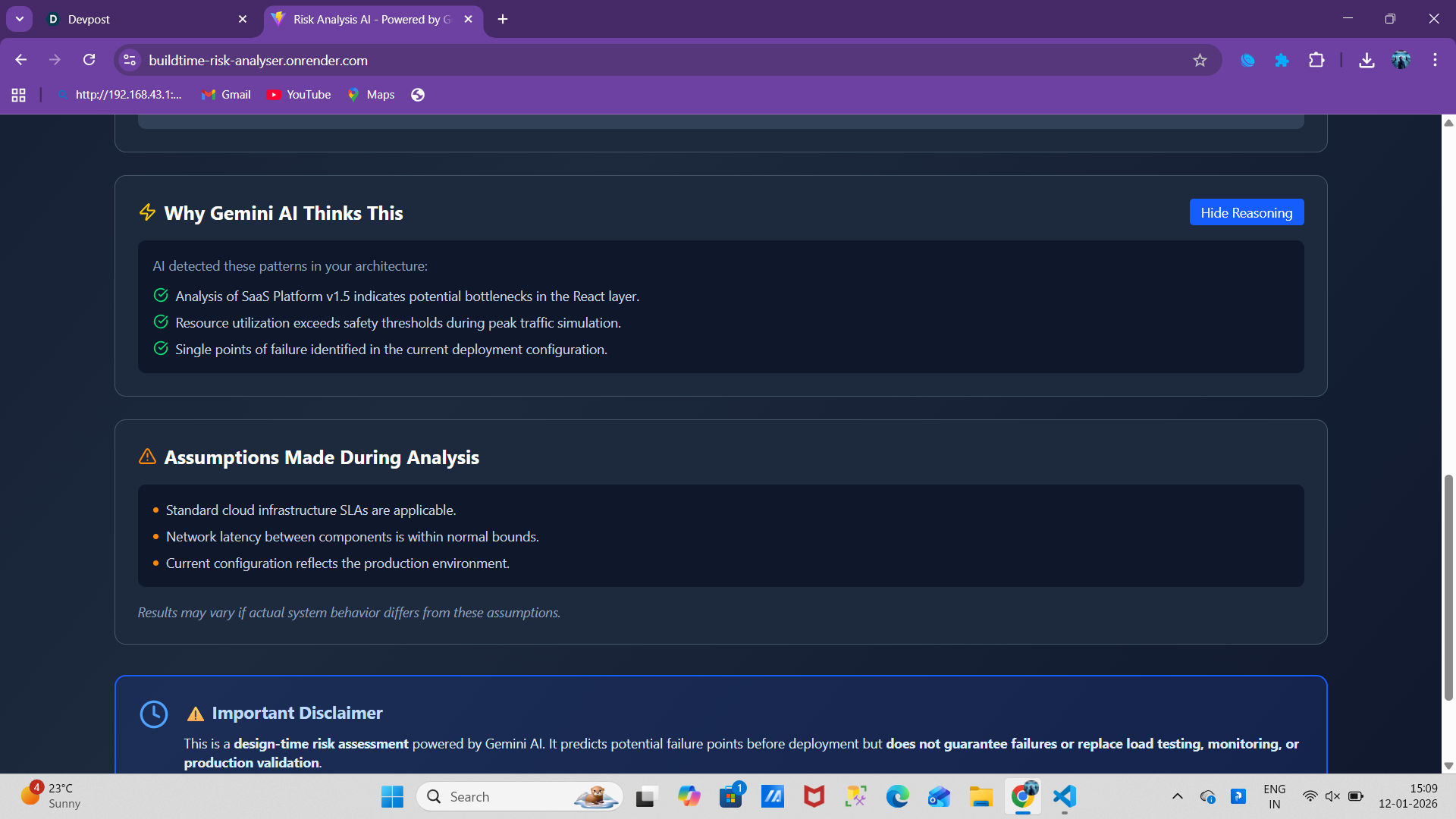
Task: Open the Chrome downloads icon
Action: click(x=1367, y=60)
